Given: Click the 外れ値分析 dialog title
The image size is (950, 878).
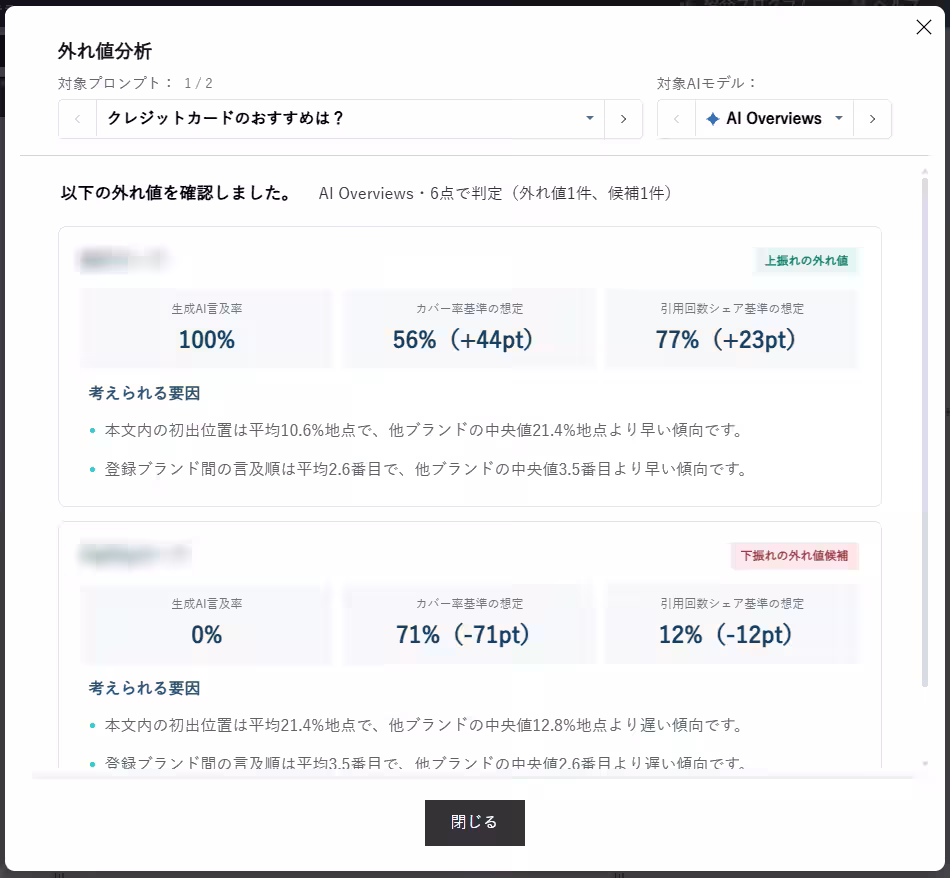Looking at the screenshot, I should 105,51.
